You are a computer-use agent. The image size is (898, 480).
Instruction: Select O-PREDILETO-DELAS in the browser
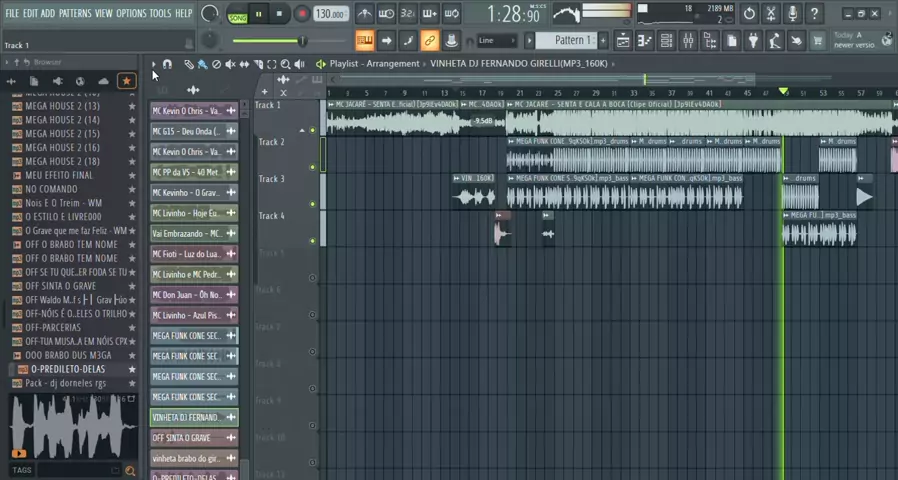click(x=67, y=369)
